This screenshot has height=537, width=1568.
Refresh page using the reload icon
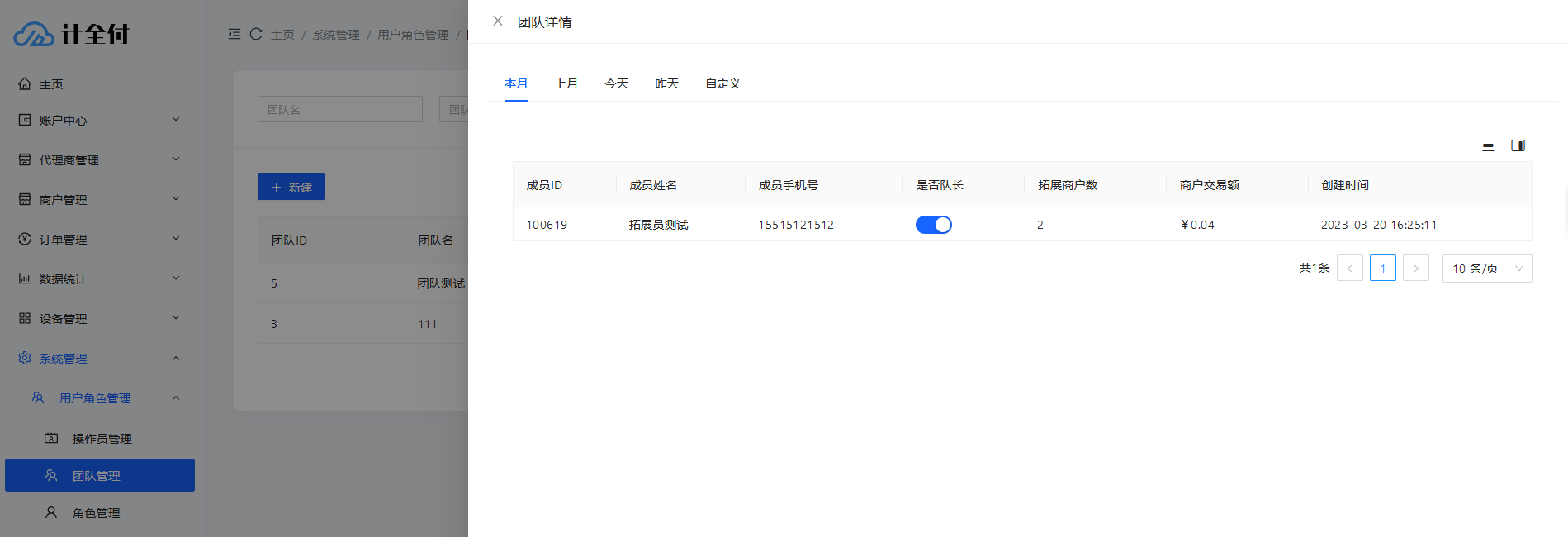click(256, 34)
